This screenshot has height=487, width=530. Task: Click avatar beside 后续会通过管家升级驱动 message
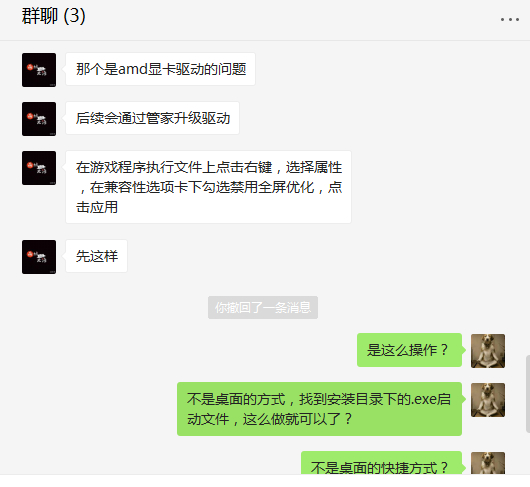39,119
